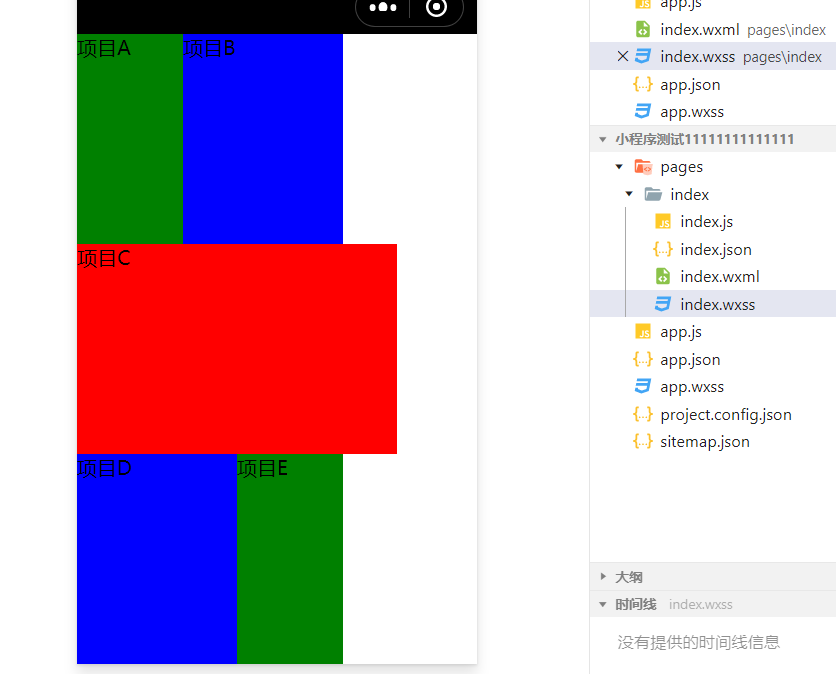
Task: Open app.wxss in open editors list
Action: point(713,111)
